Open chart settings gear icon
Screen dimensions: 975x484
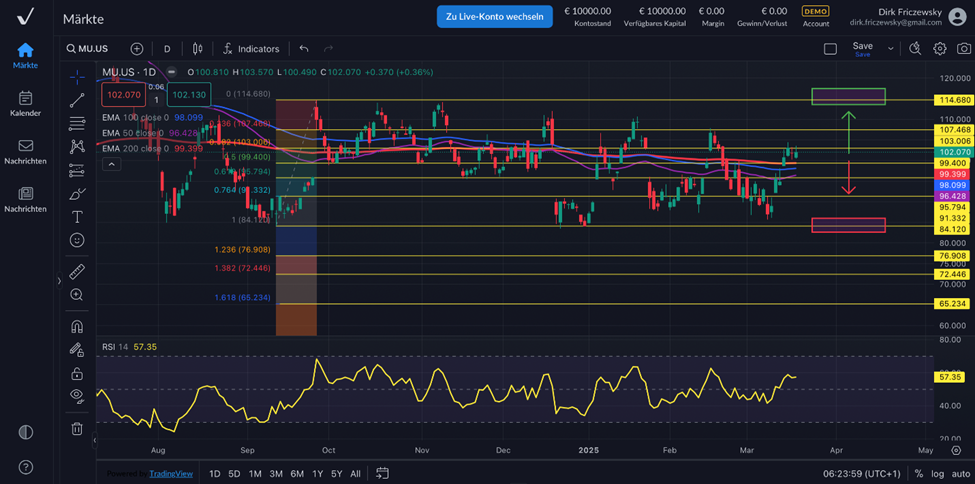940,48
